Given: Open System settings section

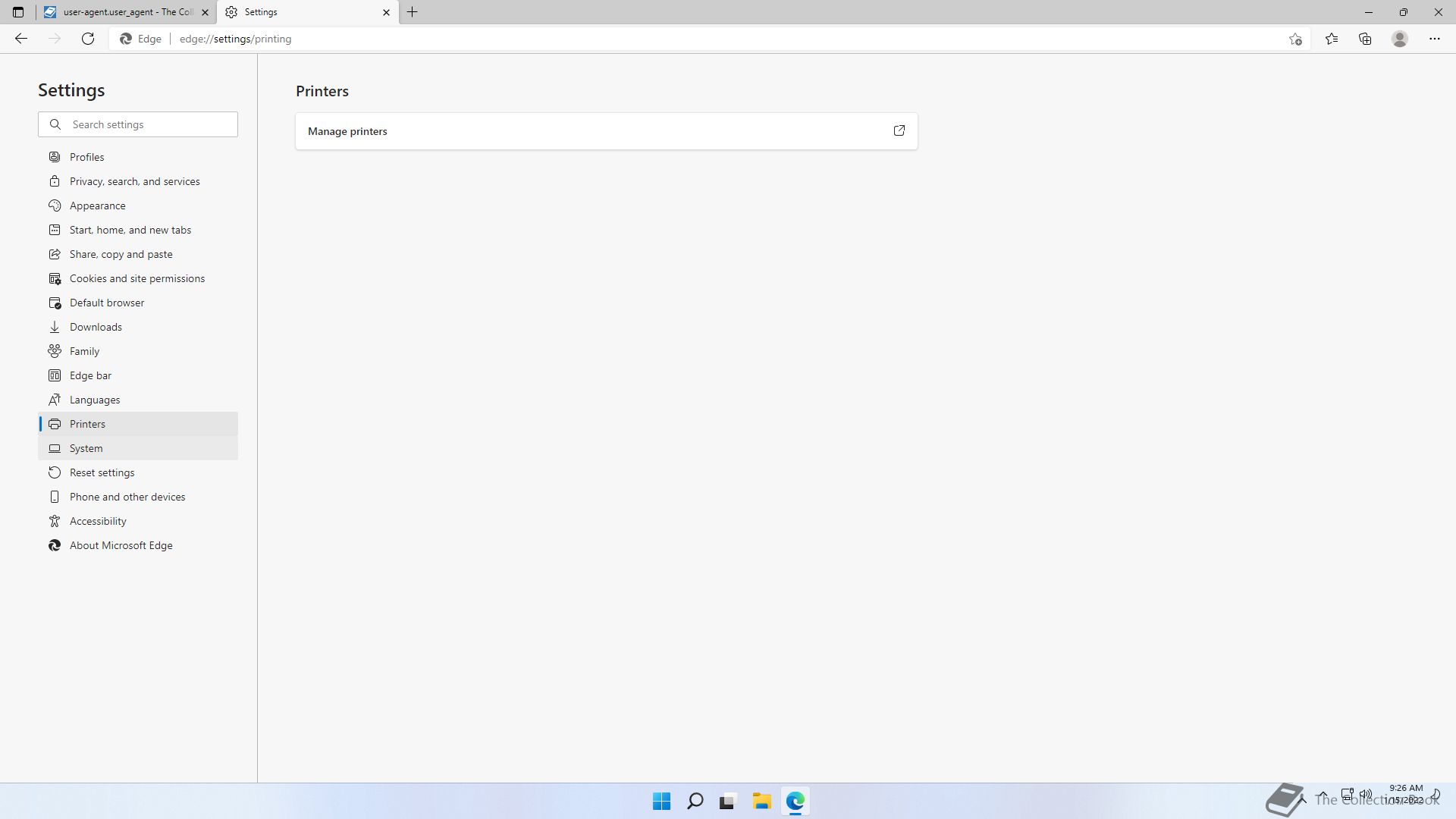Looking at the screenshot, I should (138, 448).
